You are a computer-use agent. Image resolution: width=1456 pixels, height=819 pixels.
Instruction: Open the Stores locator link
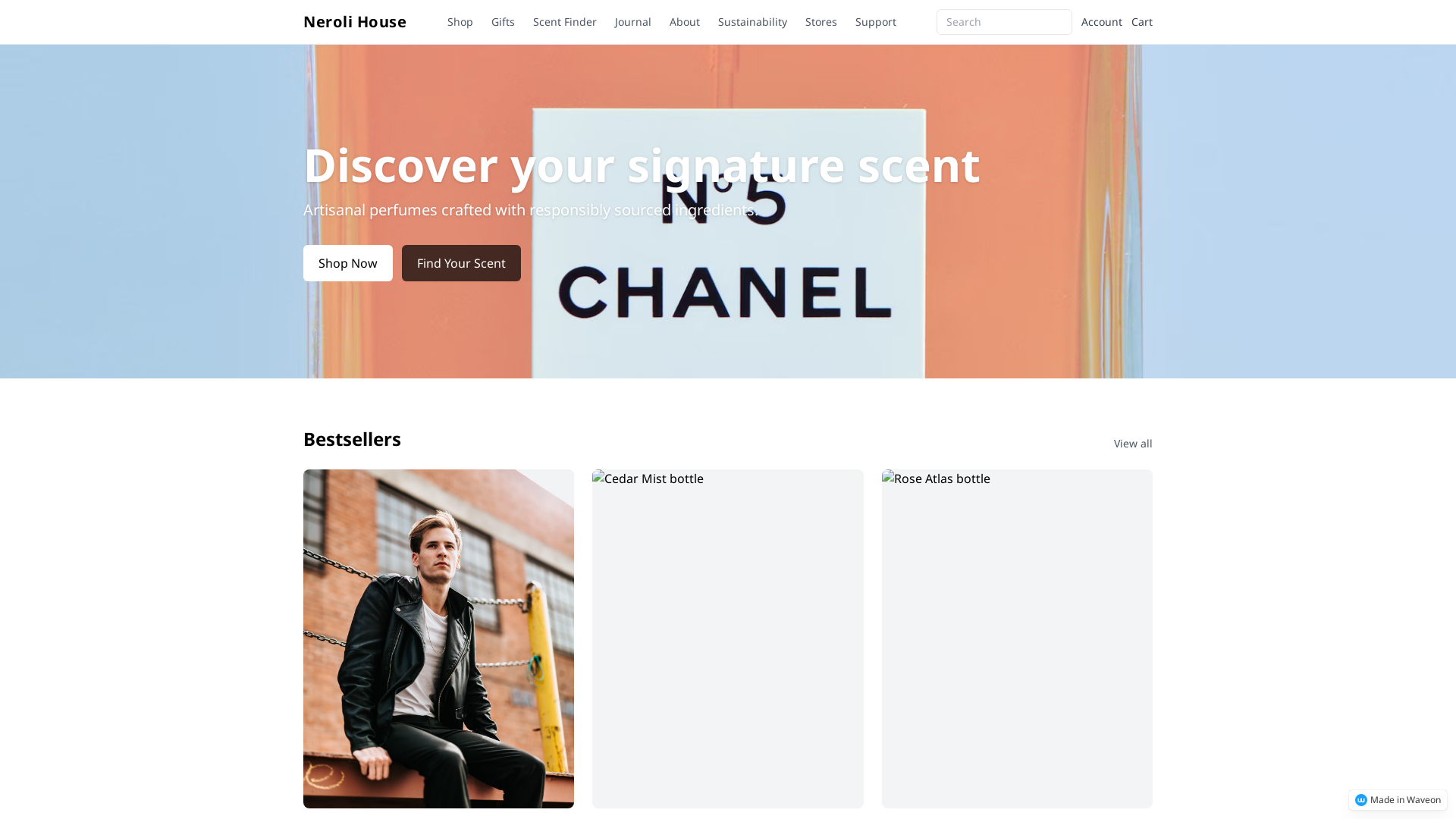pos(821,22)
